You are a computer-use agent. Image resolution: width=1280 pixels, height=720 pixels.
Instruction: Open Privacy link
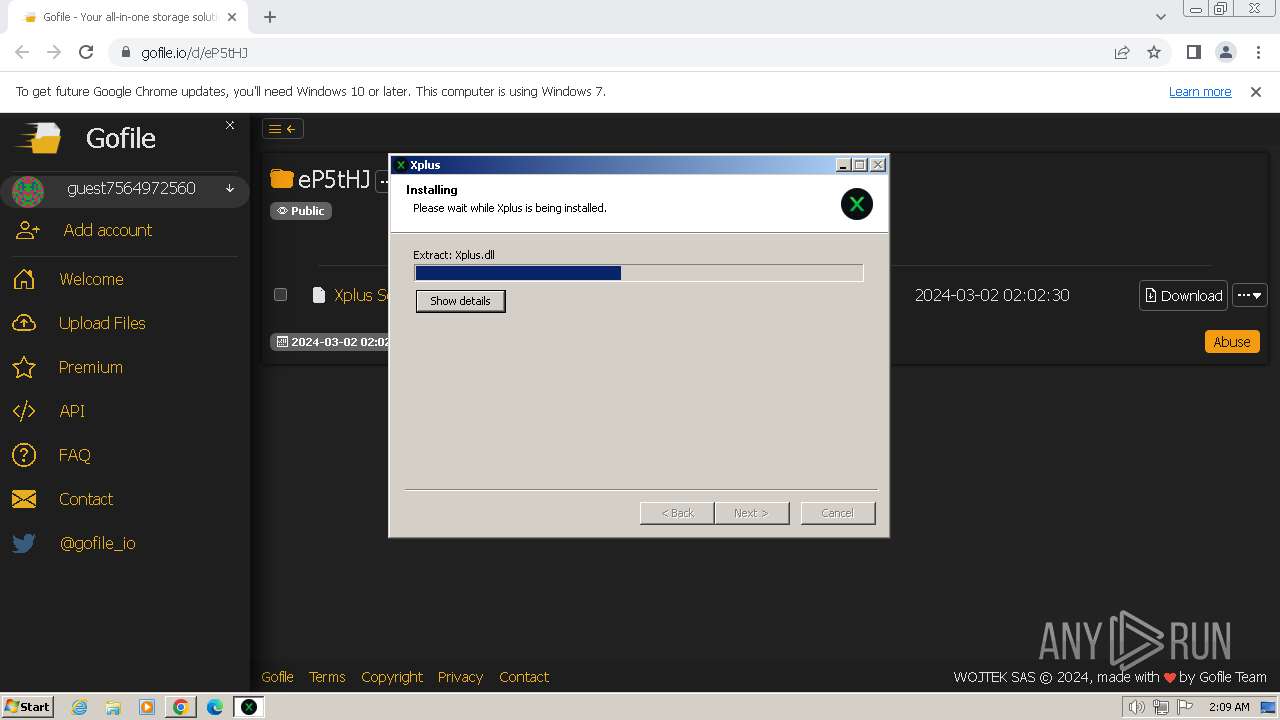[x=460, y=677]
